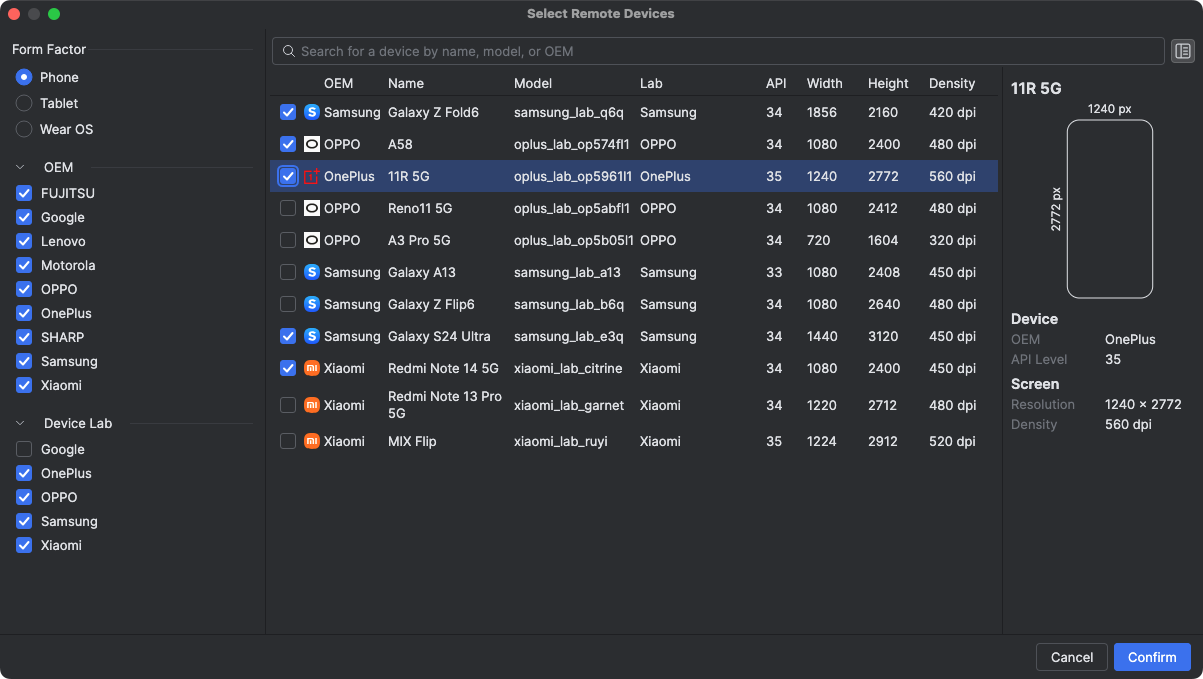Focus the device search field
Viewport: 1203px width, 679px height.
[x=720, y=51]
